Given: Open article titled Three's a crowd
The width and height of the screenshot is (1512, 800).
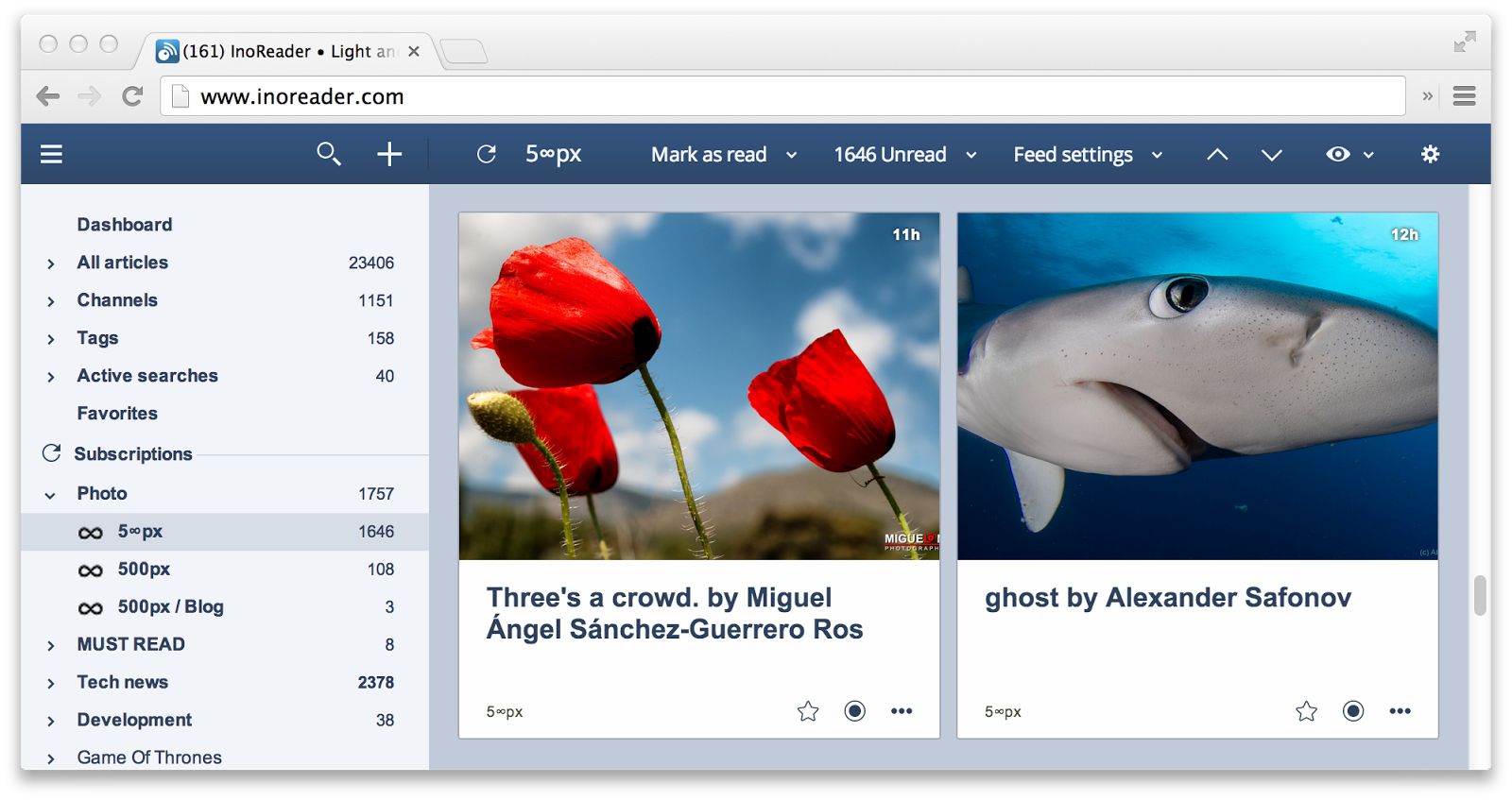Looking at the screenshot, I should [675, 613].
